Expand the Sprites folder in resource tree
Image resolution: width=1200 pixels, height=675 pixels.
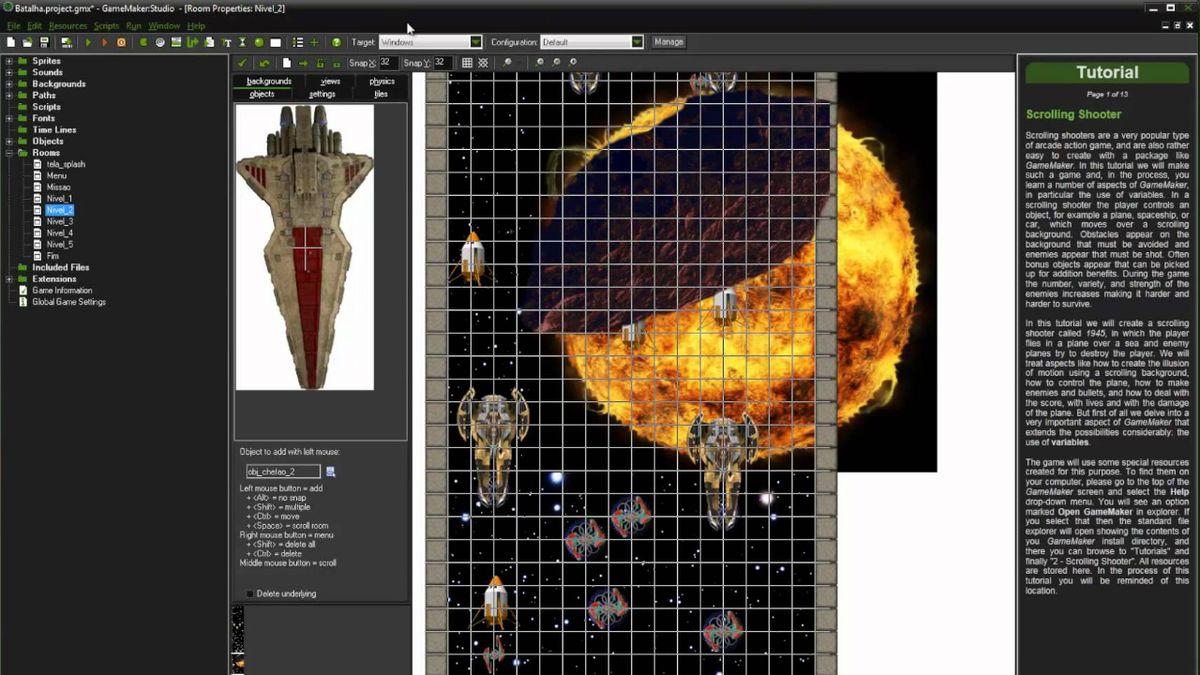(x=9, y=61)
